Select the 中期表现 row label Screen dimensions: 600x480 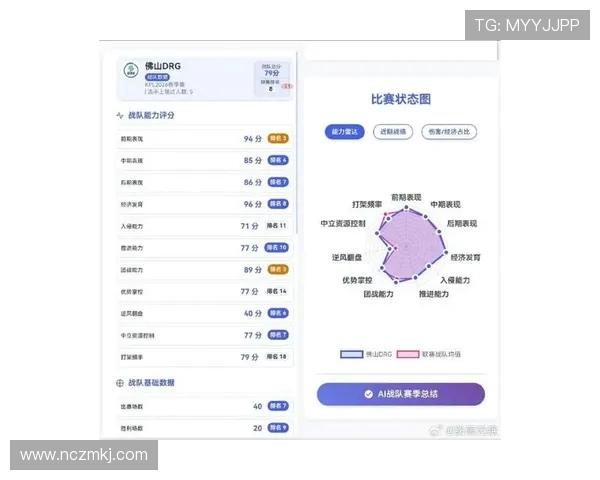(x=132, y=161)
